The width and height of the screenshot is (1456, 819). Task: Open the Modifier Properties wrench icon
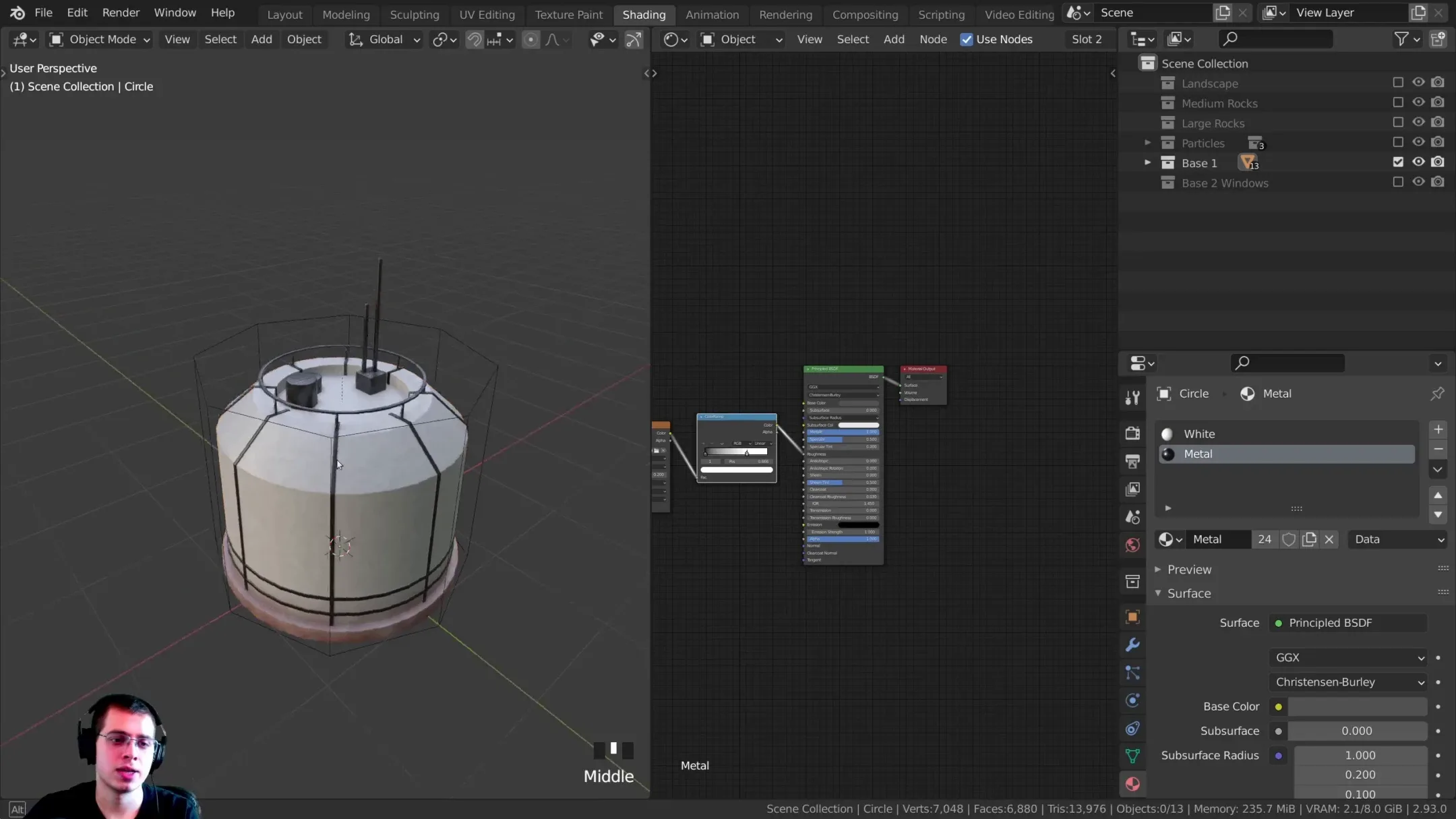(x=1132, y=645)
